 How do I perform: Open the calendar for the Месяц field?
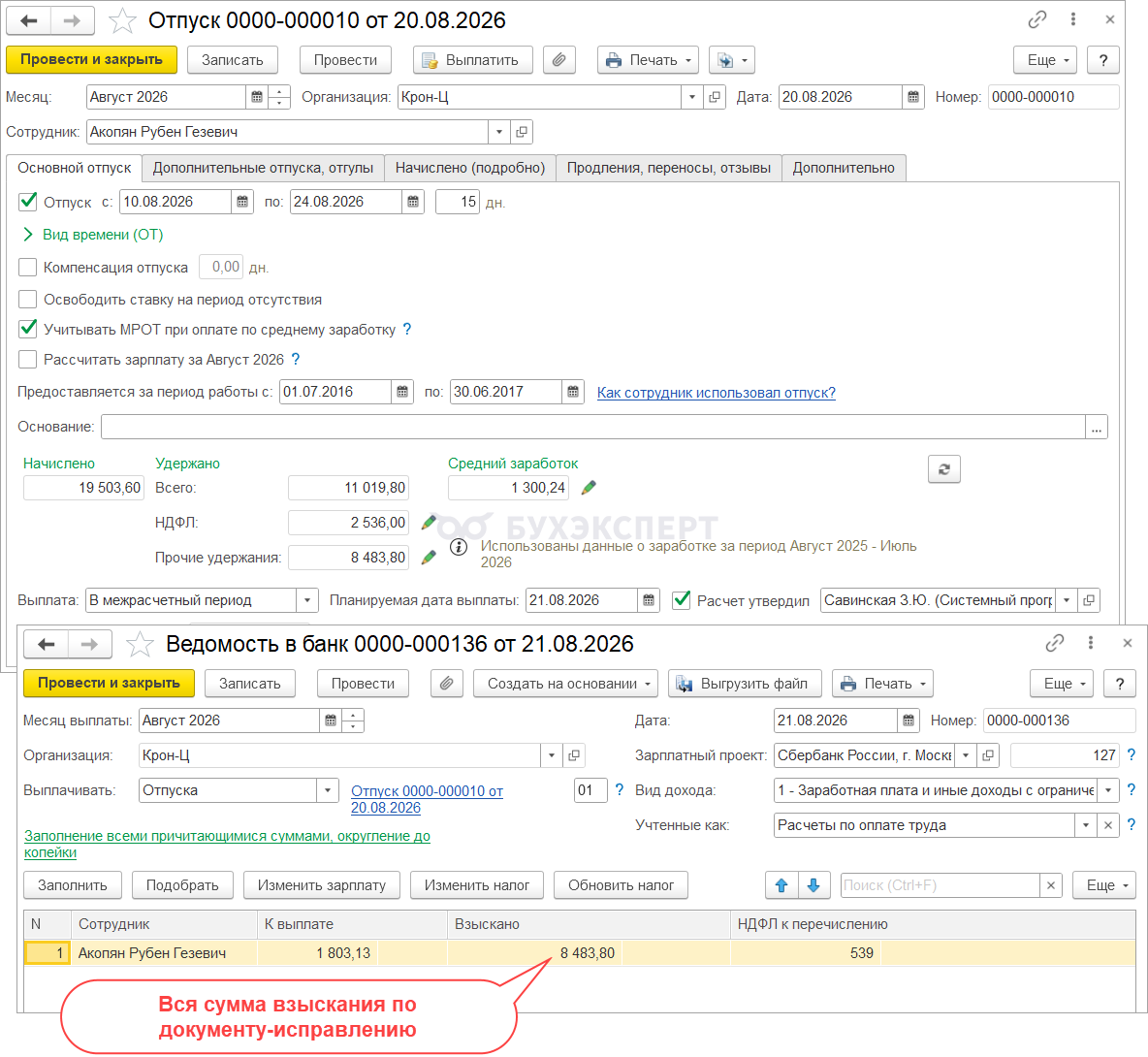[257, 97]
